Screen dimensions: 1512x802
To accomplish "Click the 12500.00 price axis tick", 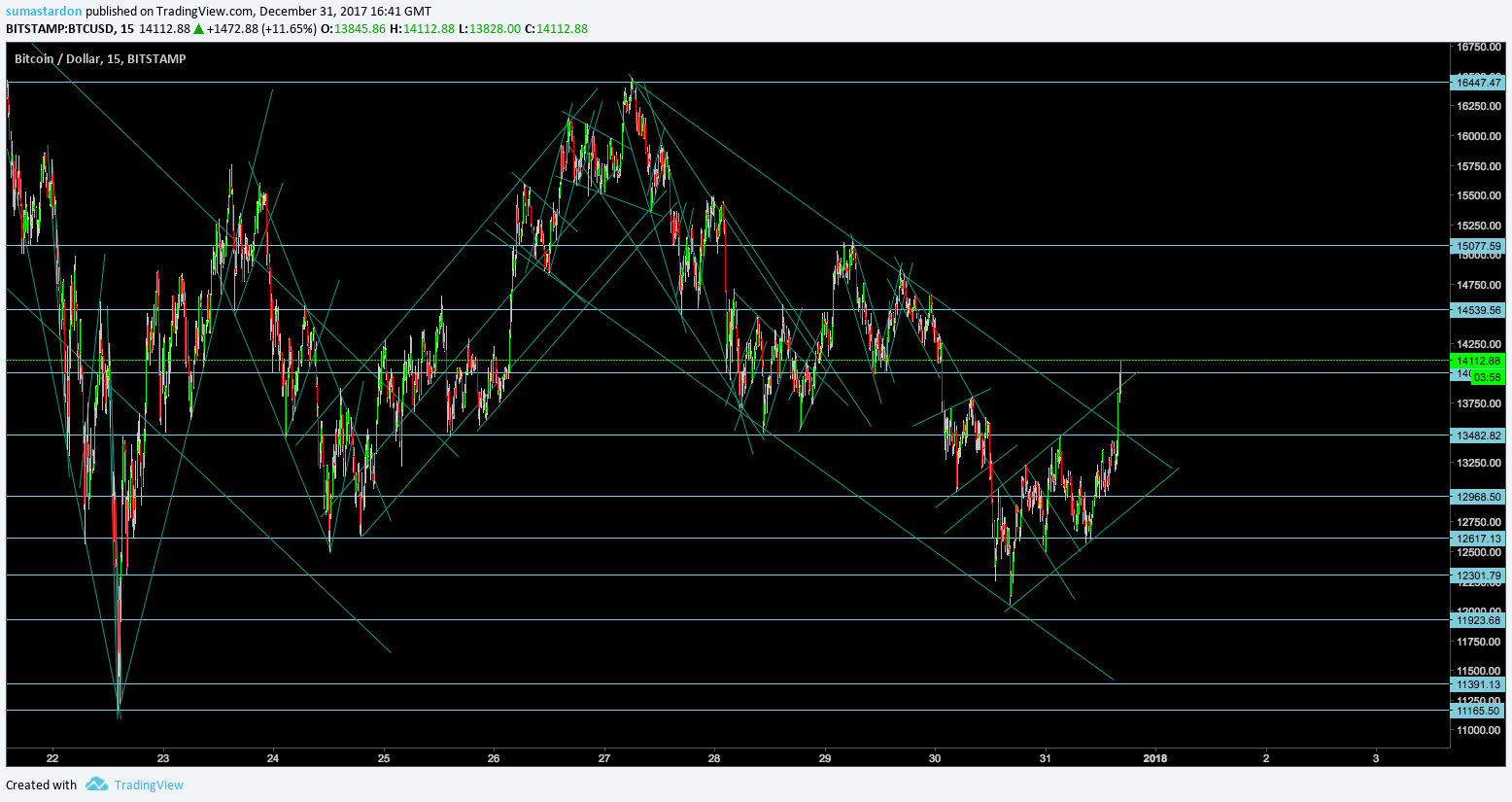I will (x=1478, y=552).
